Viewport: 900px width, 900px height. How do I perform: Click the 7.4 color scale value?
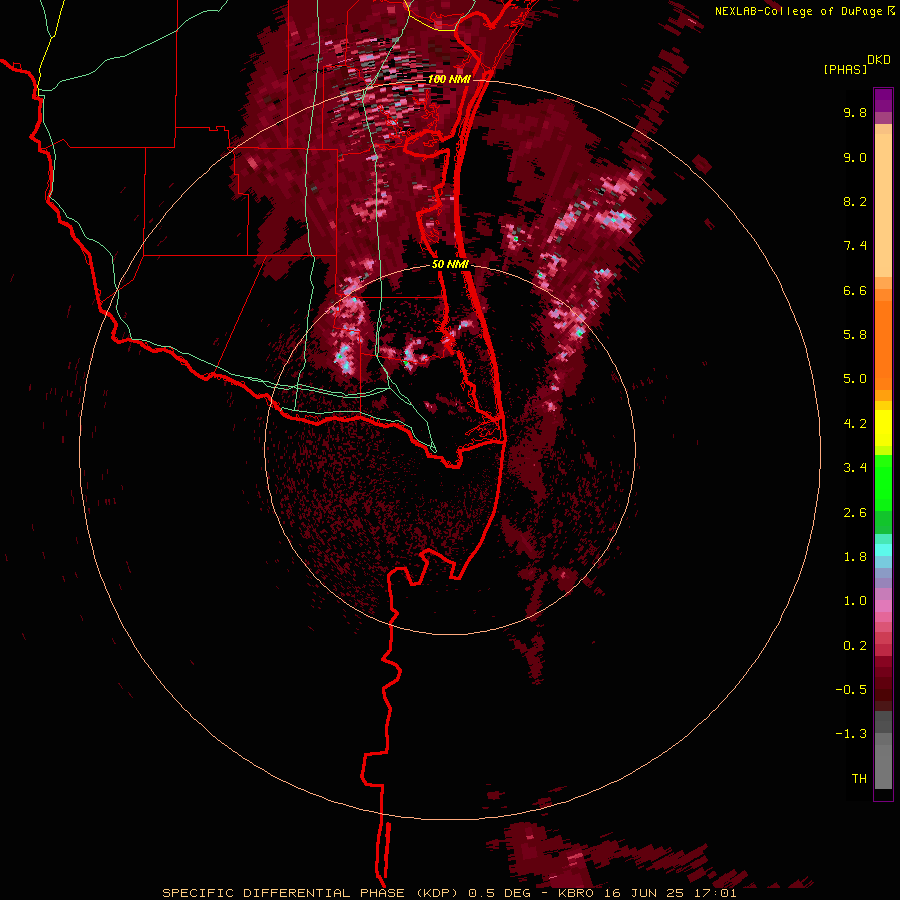(855, 246)
